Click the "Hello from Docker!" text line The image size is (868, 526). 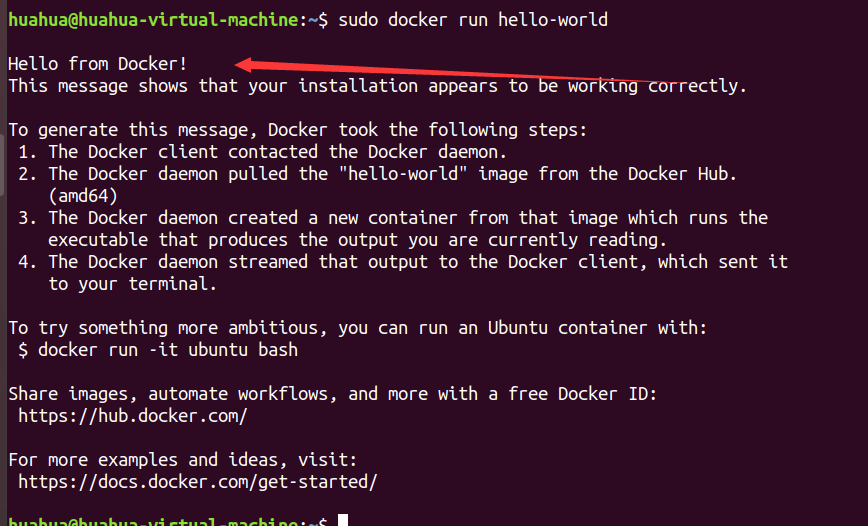click(x=97, y=64)
